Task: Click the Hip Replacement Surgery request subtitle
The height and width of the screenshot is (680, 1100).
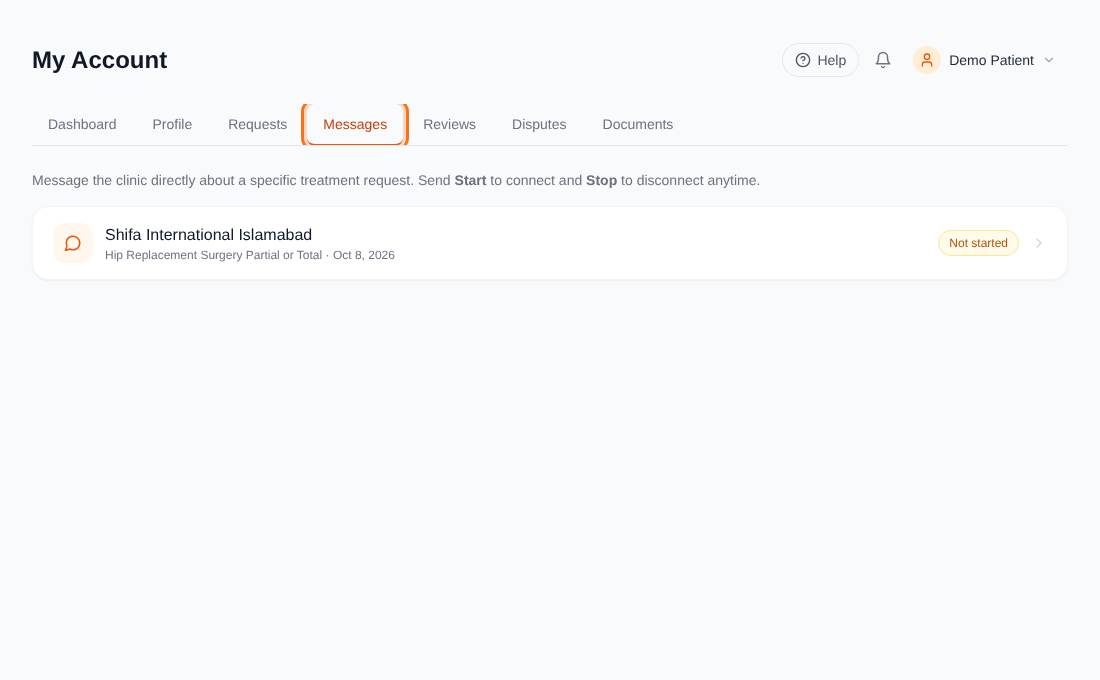Action: pos(250,255)
